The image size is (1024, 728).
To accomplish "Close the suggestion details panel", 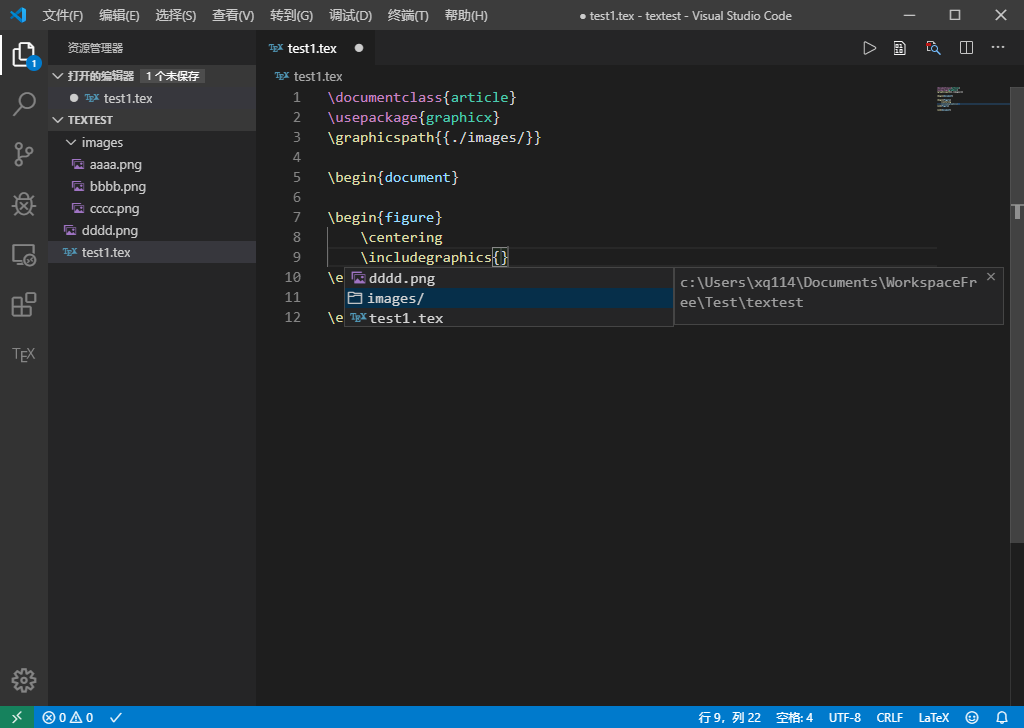I will click(991, 277).
